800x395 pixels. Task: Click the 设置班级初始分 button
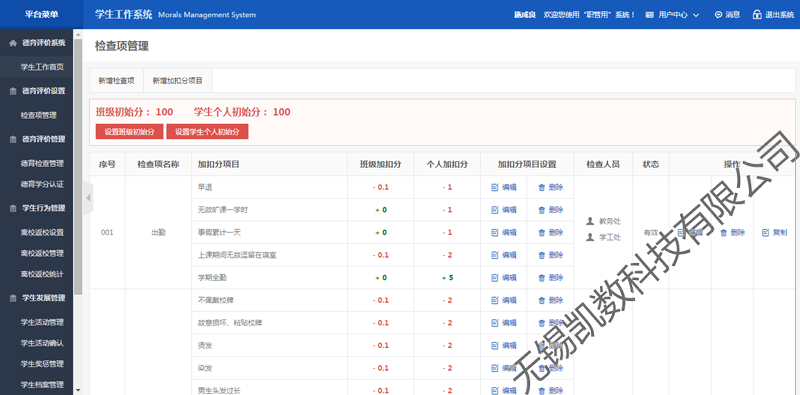(x=130, y=131)
